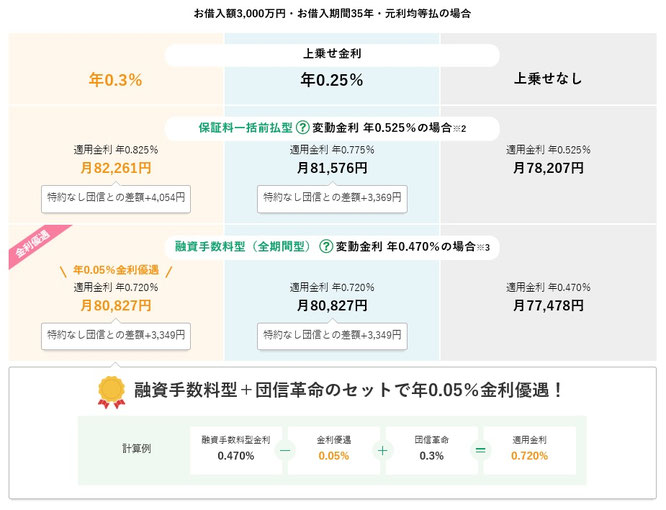
Task: Click 適用金利 年0.720% in the 年0.3% column
Action: coord(116,287)
